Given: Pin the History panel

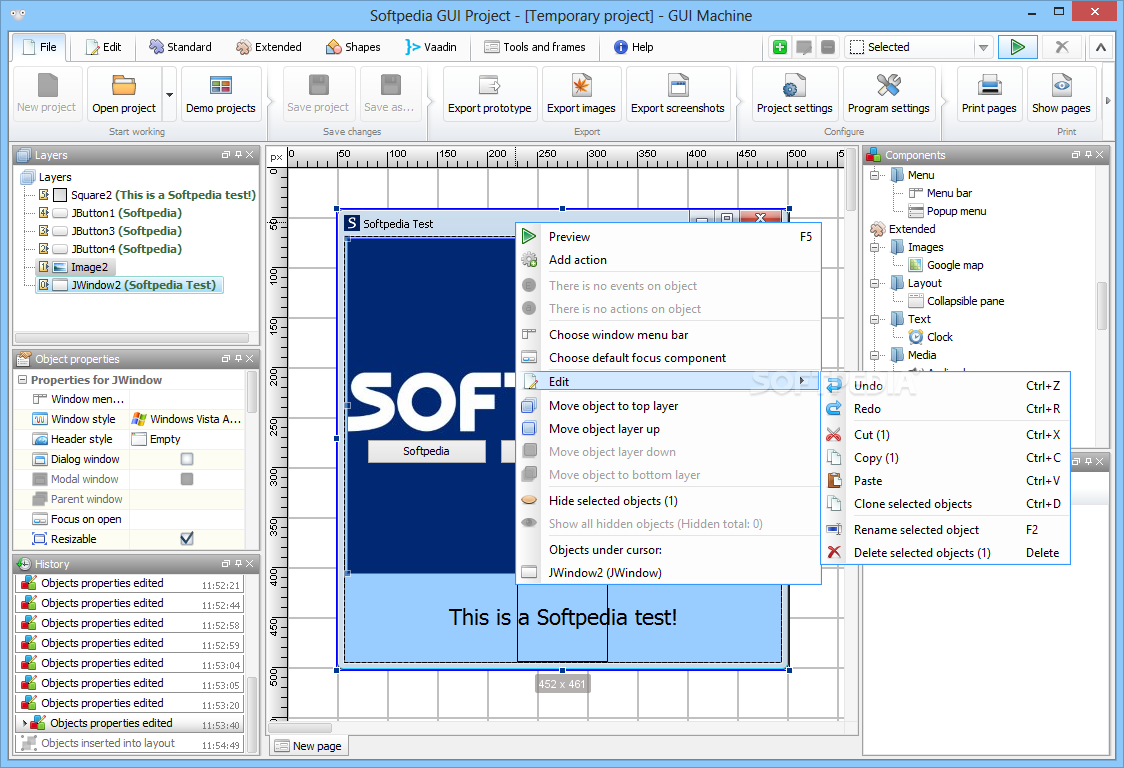Looking at the screenshot, I should (238, 564).
